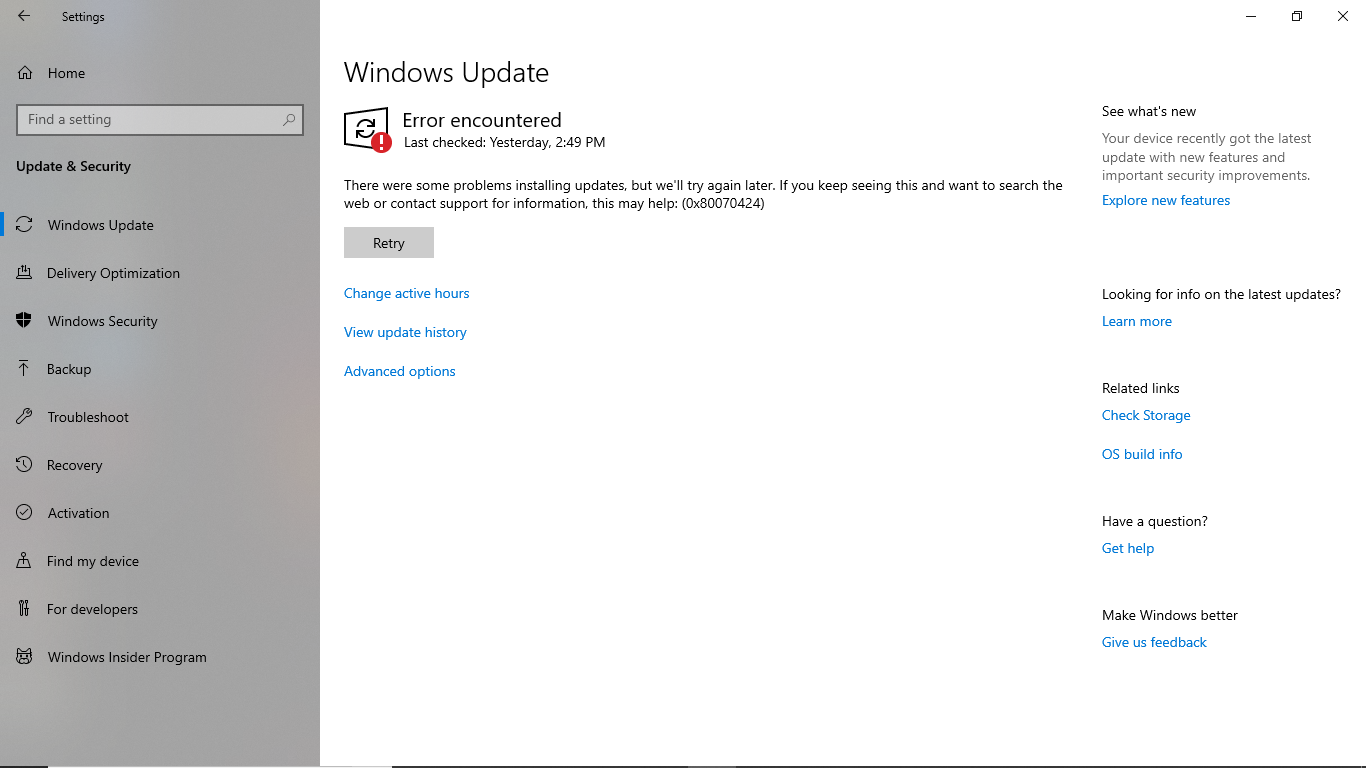Click the Make Windows better heading
1366x768 pixels.
click(1170, 615)
